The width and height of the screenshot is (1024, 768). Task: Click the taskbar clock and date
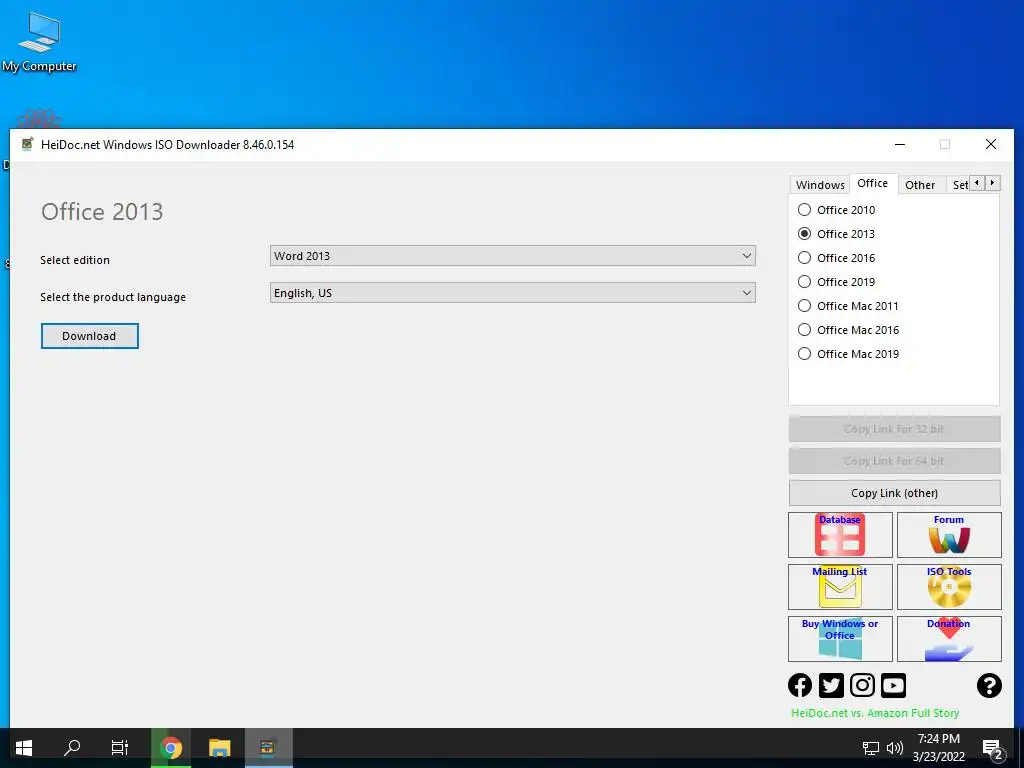coord(938,748)
